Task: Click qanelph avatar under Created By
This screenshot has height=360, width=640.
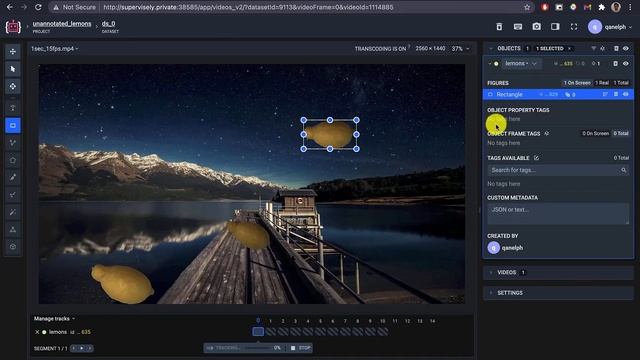Action: (x=493, y=248)
